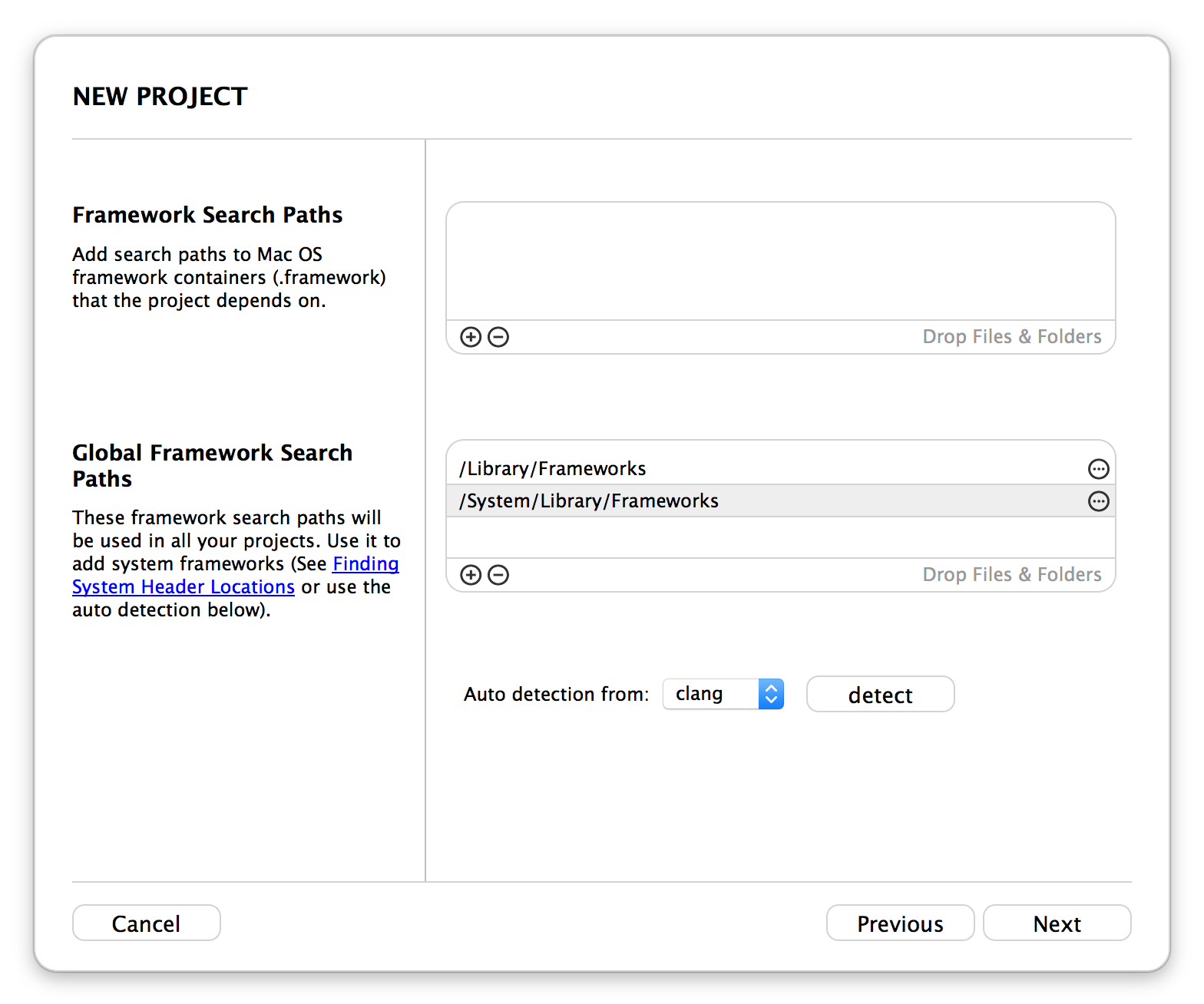Select the /Library/Frameworks path entry
Viewport: 1204px width, 1004px height.
pyautogui.click(x=780, y=468)
